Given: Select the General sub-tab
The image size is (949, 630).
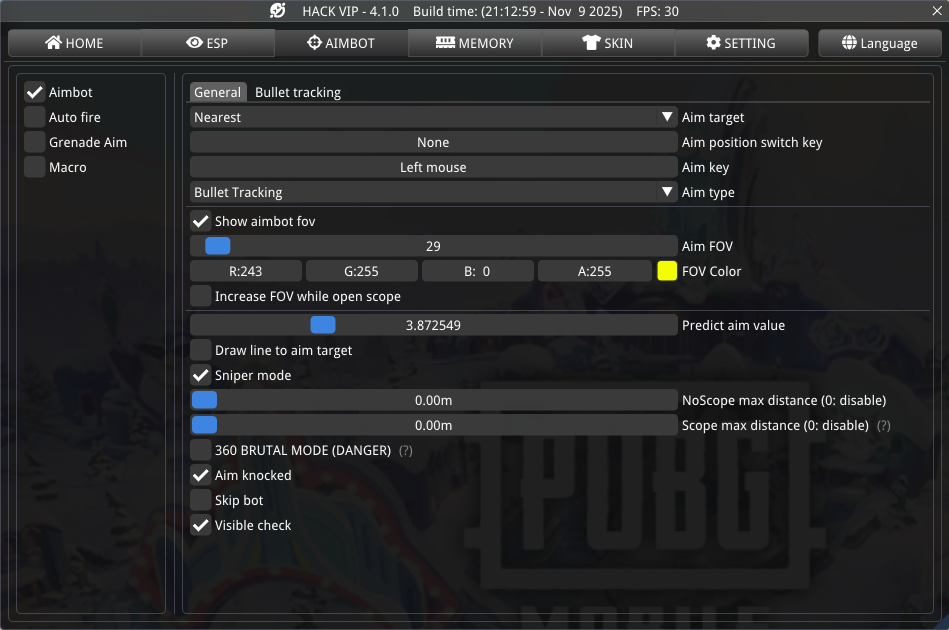Looking at the screenshot, I should (x=217, y=92).
